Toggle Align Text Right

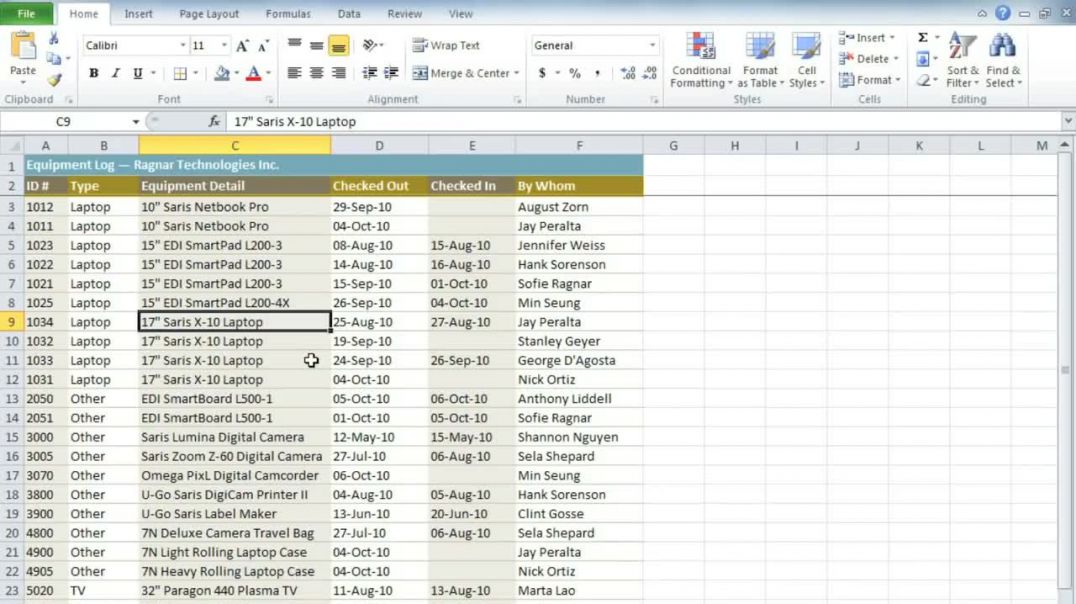pos(338,73)
